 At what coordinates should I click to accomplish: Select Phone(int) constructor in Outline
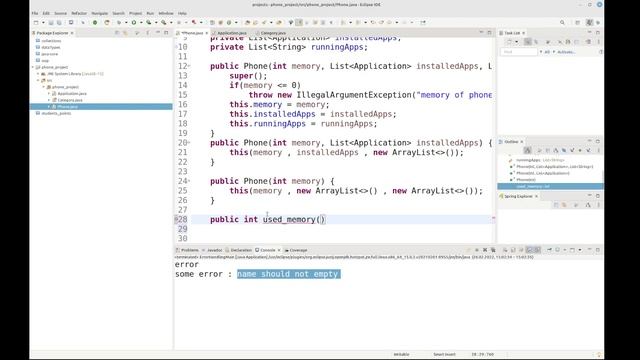[526, 180]
